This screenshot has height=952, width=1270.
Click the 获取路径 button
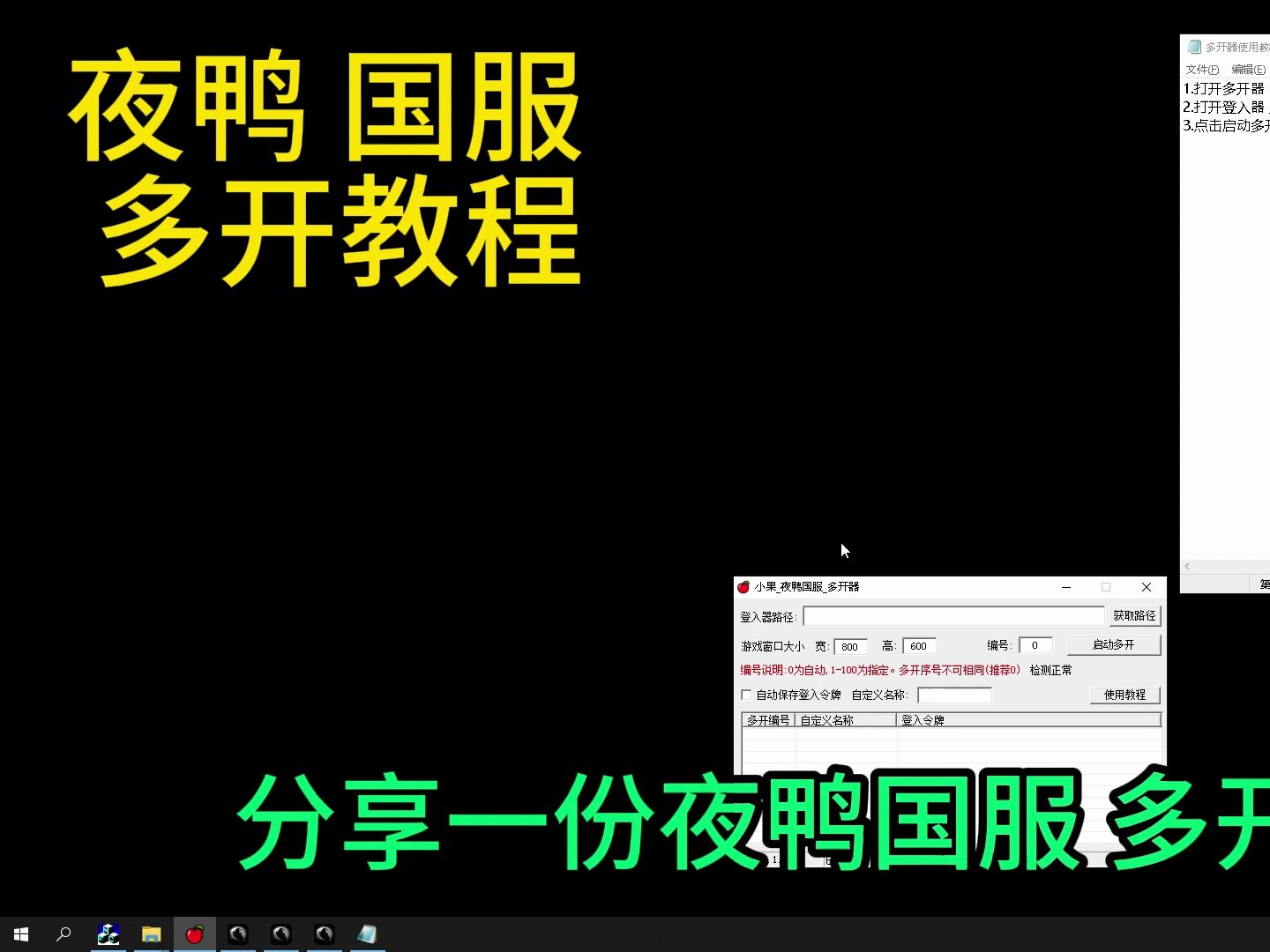coord(1134,616)
